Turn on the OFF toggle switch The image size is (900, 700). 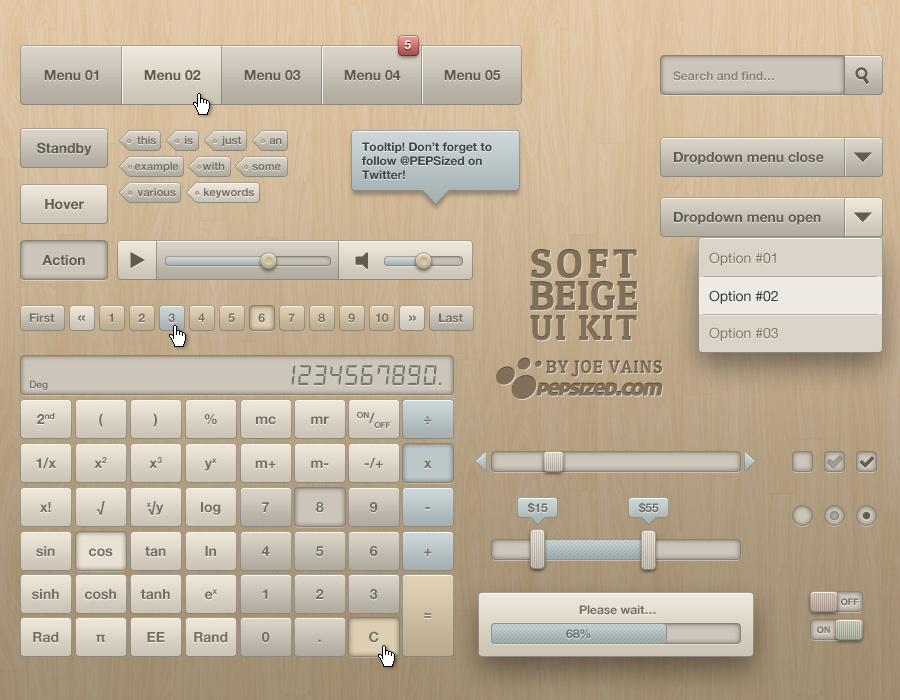tap(836, 602)
